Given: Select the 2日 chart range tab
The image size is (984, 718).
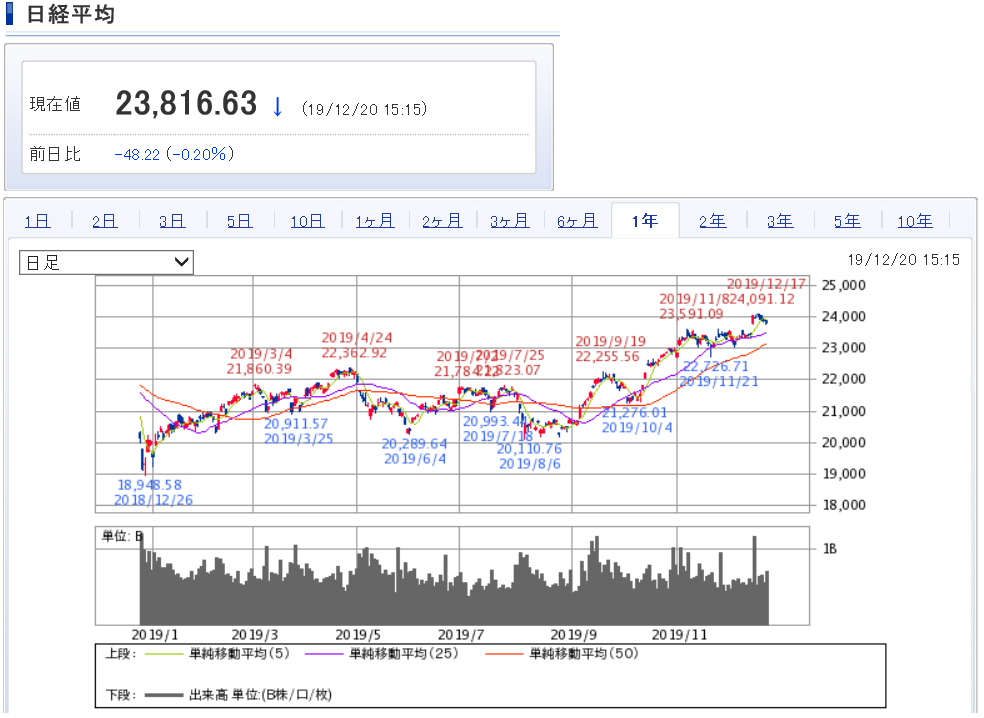Looking at the screenshot, I should click(x=104, y=221).
